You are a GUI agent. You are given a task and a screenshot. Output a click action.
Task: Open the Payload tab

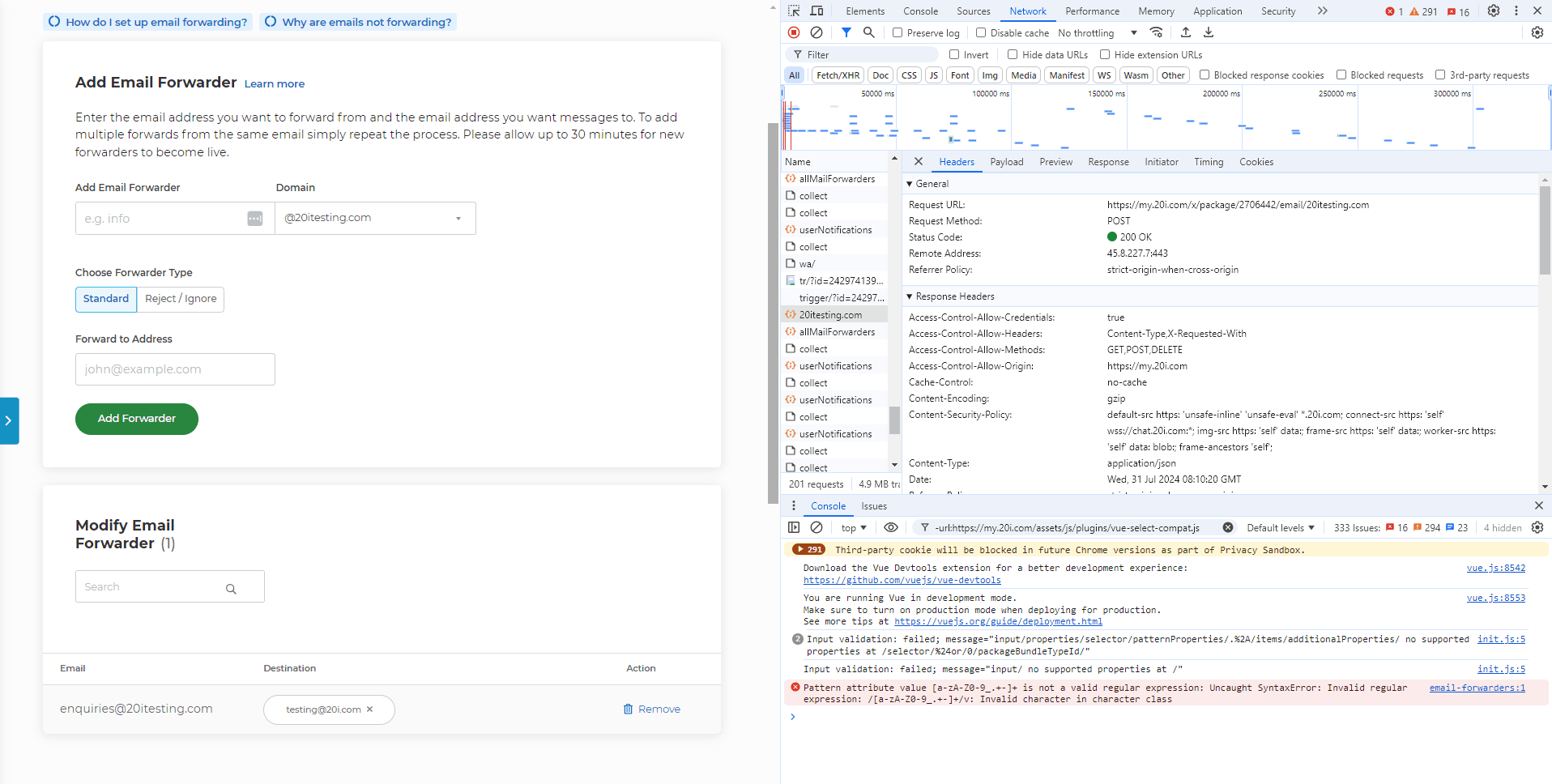(1006, 162)
